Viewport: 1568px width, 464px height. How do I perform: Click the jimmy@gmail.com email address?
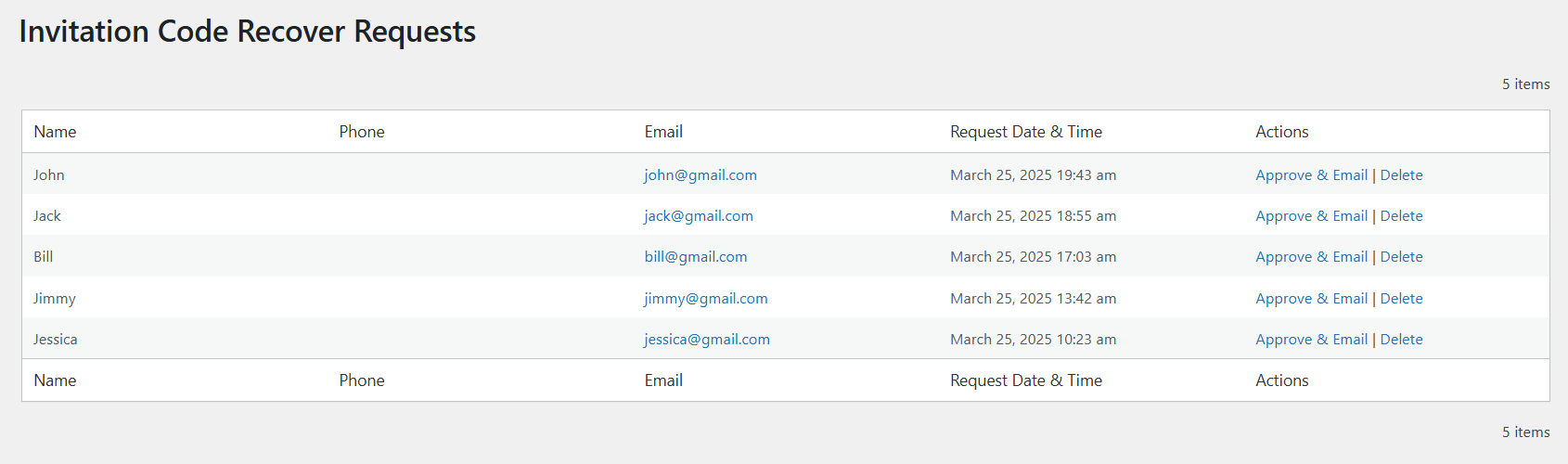pyautogui.click(x=706, y=299)
